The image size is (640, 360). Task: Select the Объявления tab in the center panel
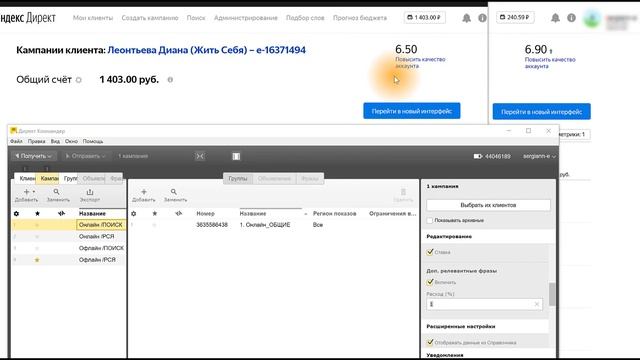click(x=274, y=179)
